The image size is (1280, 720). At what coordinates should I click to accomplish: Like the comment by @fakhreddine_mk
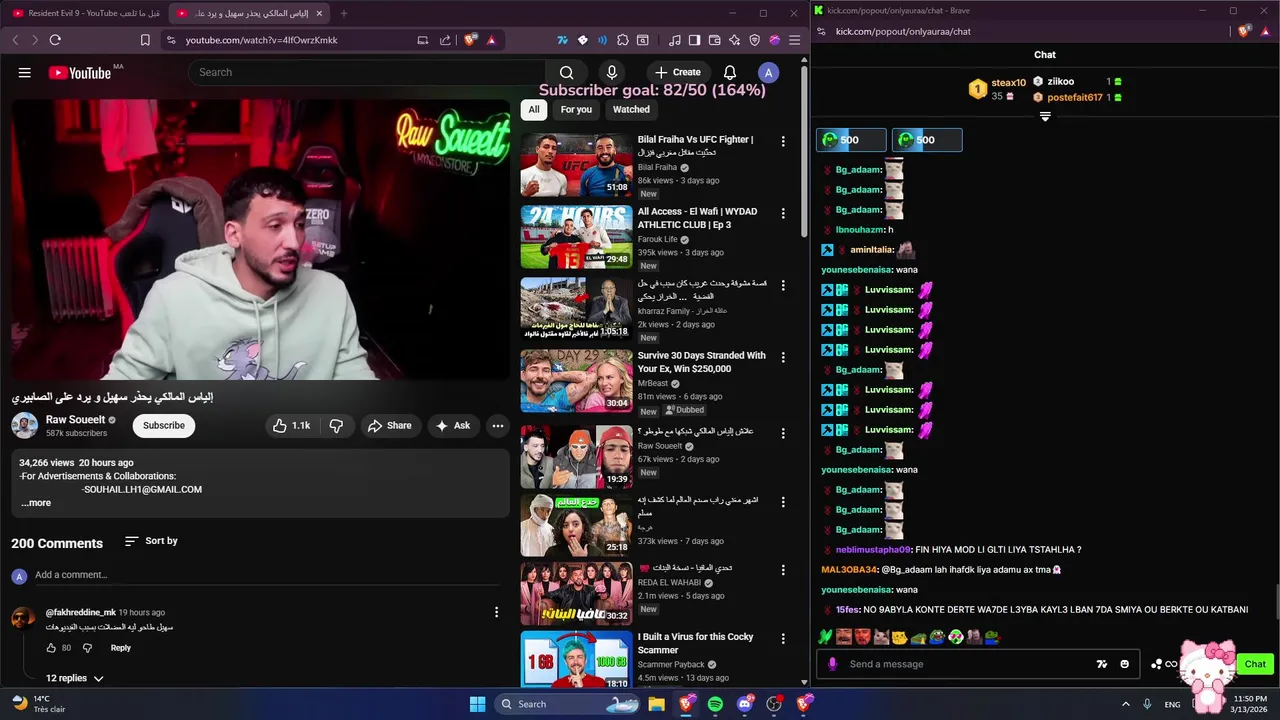51,648
